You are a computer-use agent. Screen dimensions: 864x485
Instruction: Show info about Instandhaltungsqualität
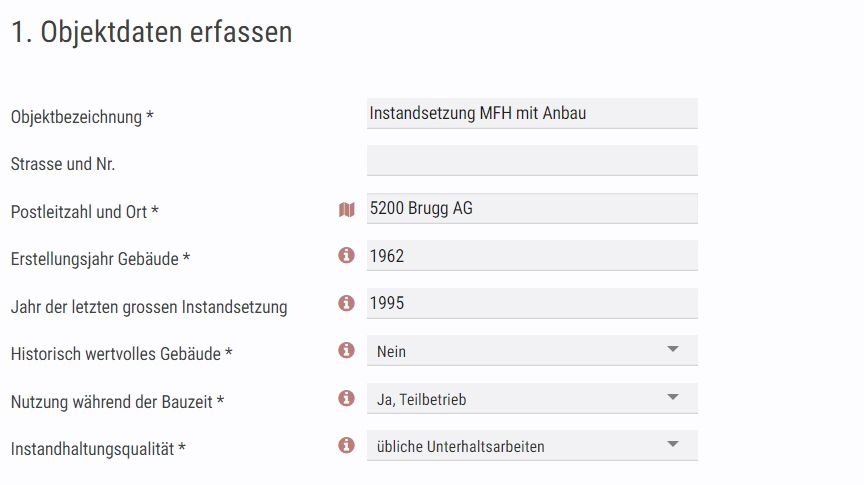[346, 445]
